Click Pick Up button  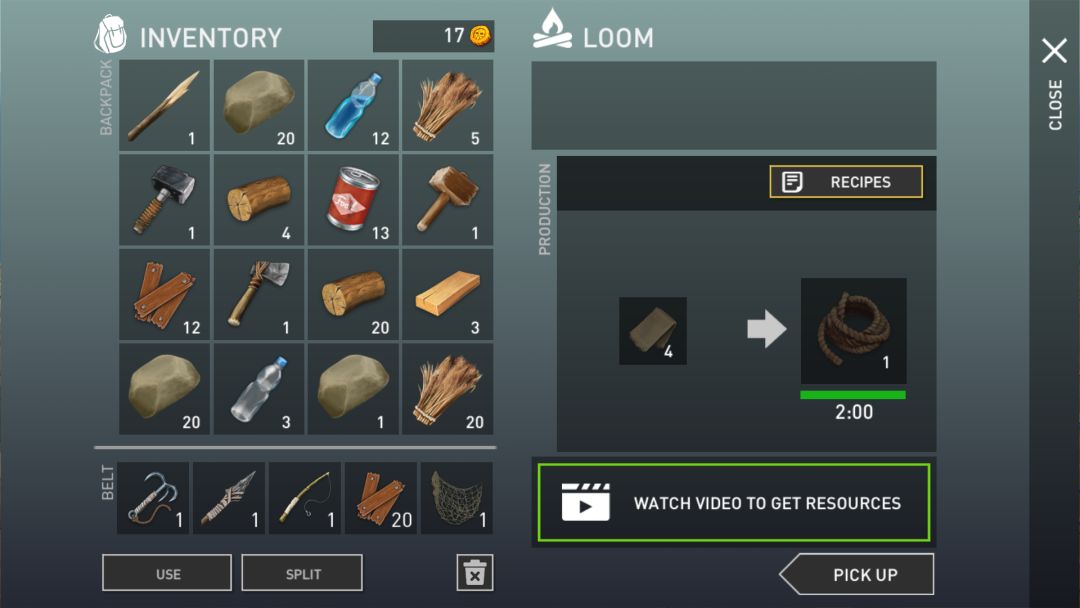(857, 574)
